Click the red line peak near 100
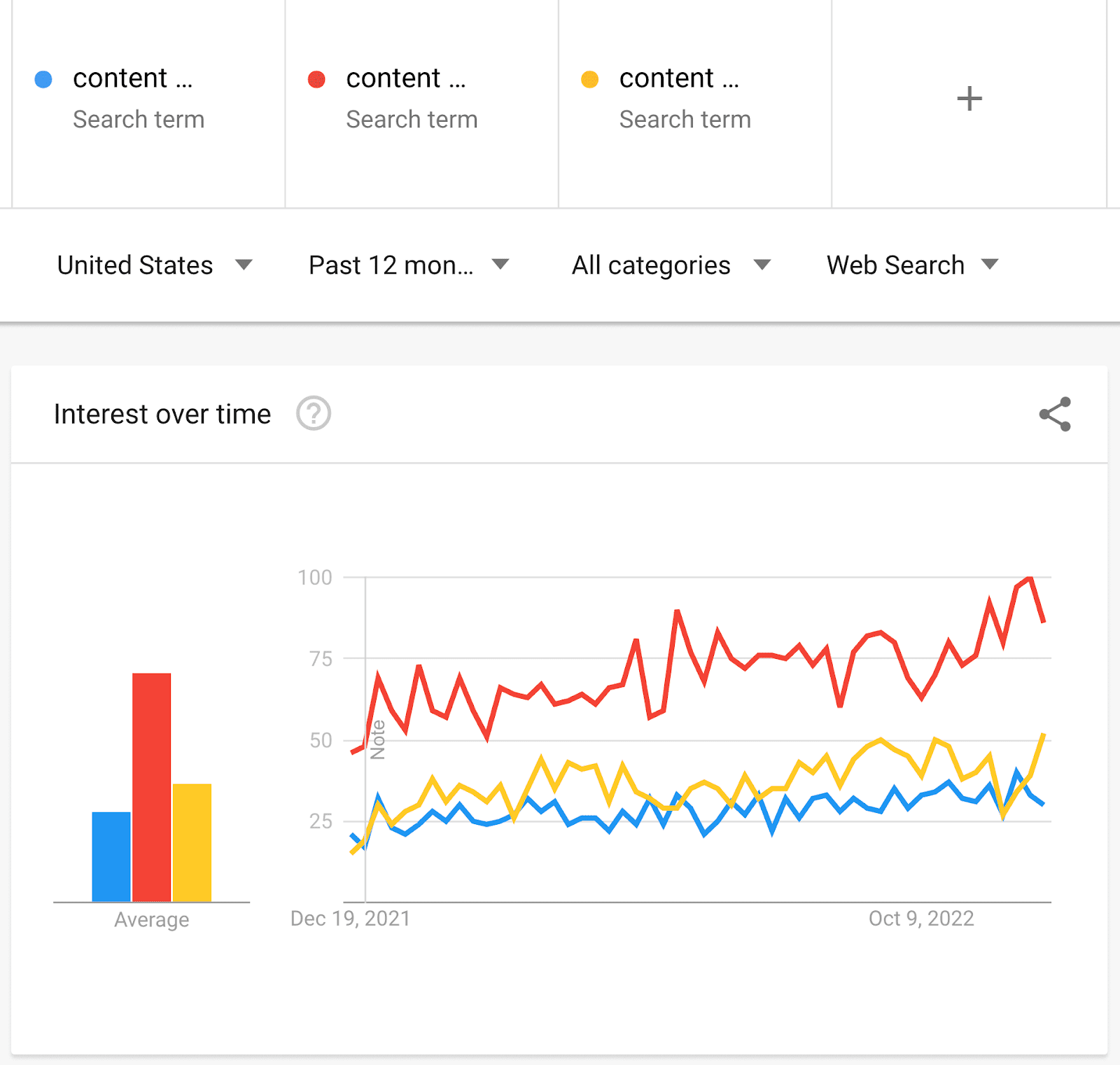1120x1065 pixels. tap(1030, 578)
